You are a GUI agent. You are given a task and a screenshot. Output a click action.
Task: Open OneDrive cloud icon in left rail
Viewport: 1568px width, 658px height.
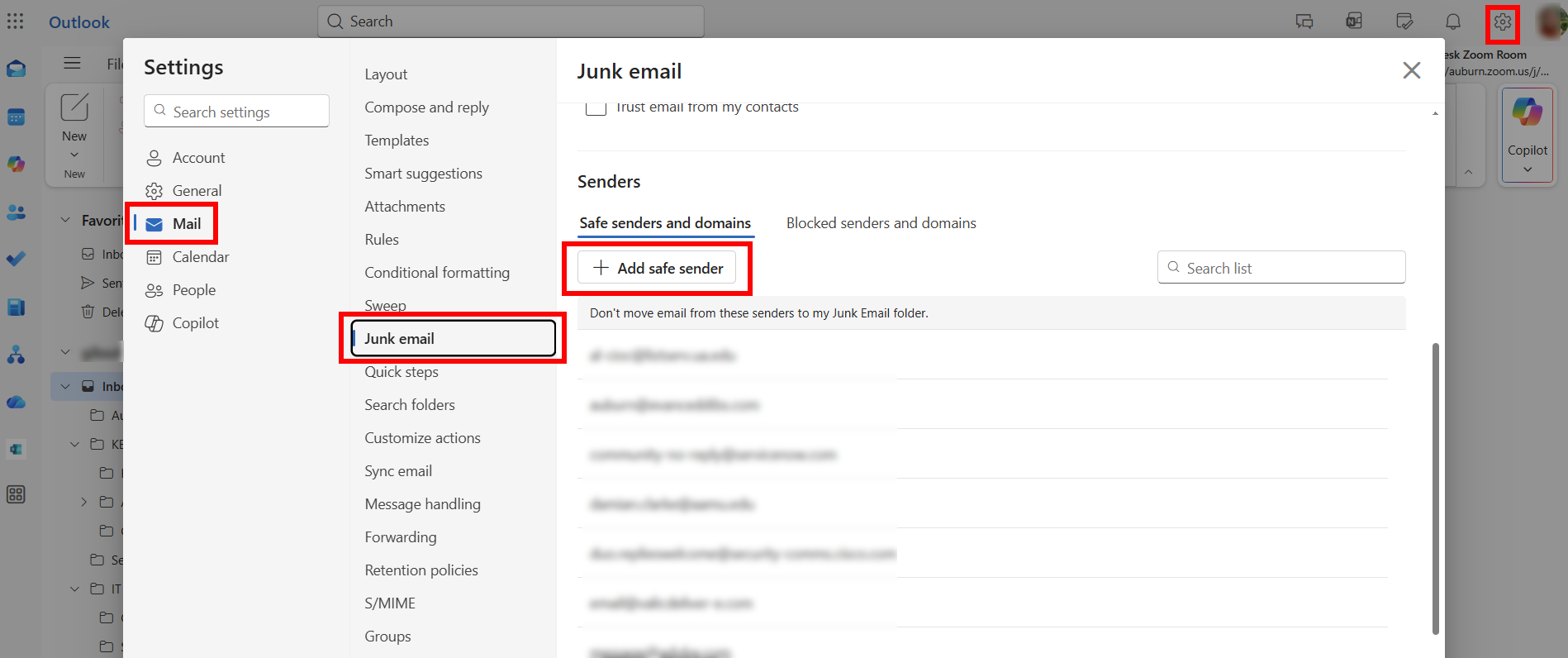pyautogui.click(x=16, y=403)
